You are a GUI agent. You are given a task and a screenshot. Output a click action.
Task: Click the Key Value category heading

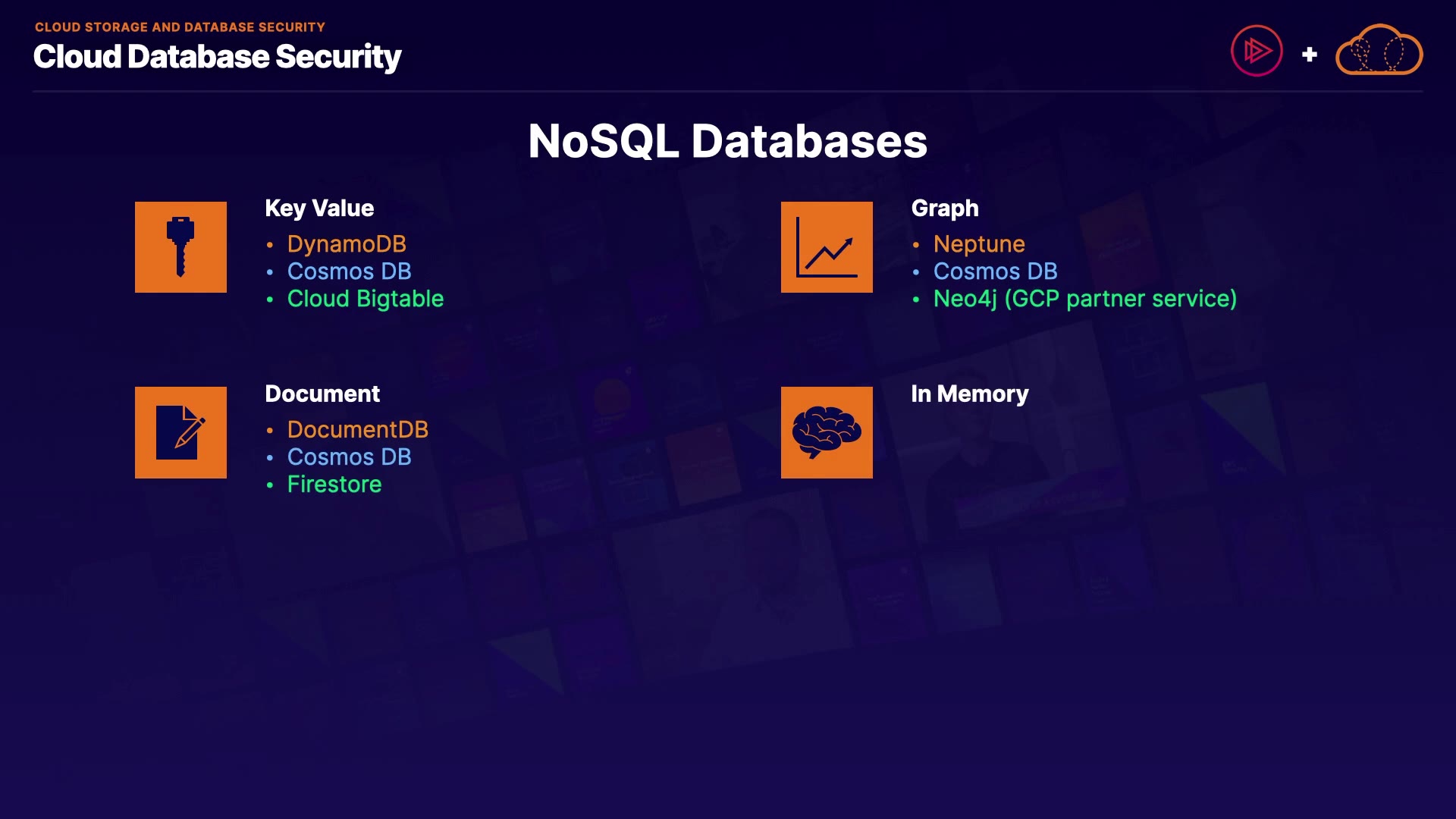pyautogui.click(x=319, y=209)
